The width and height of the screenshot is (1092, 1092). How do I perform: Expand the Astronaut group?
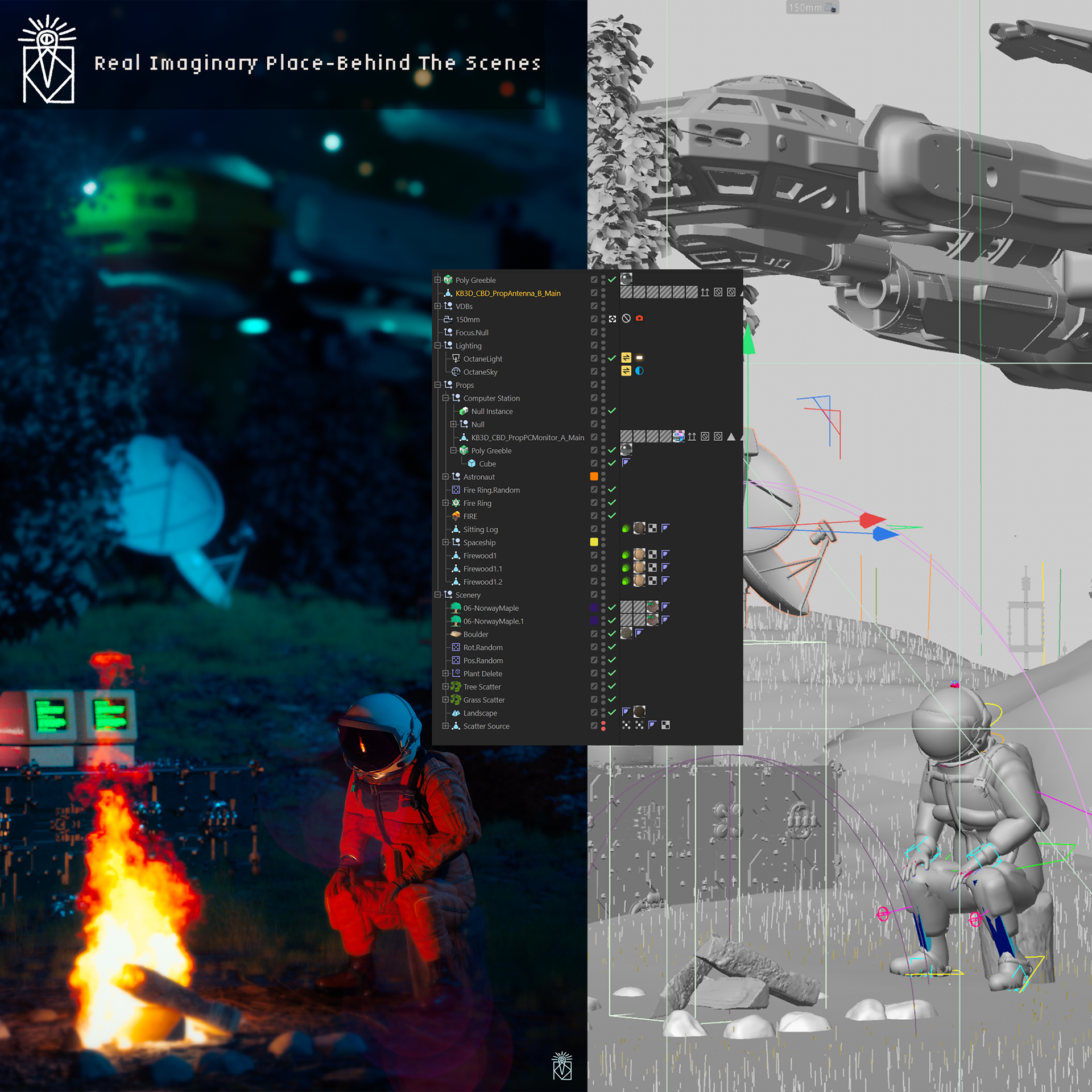tap(445, 477)
